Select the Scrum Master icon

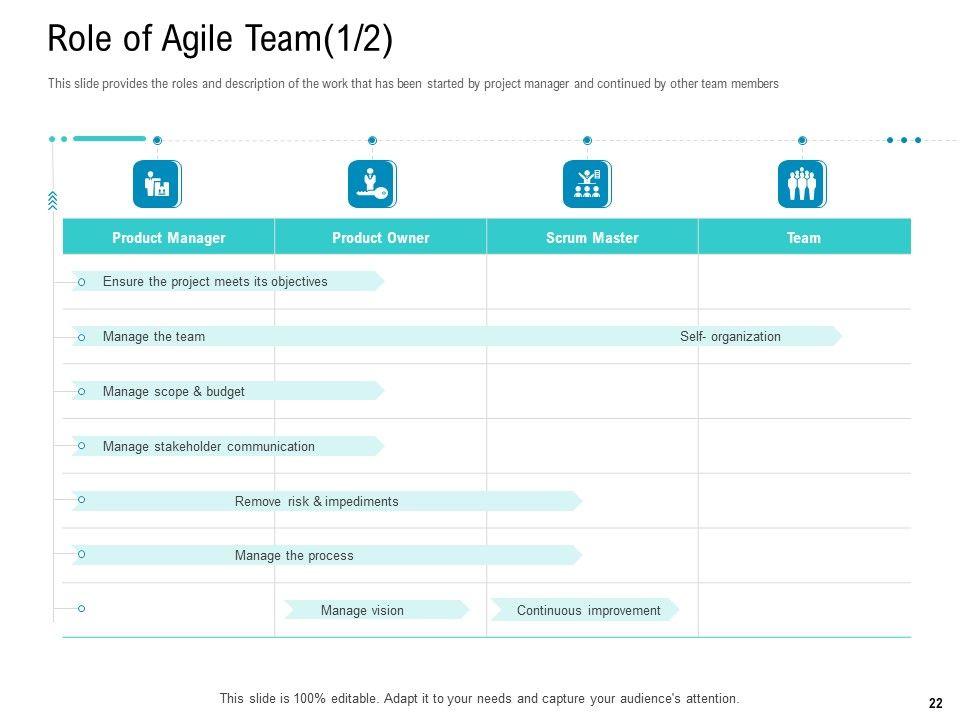point(587,185)
